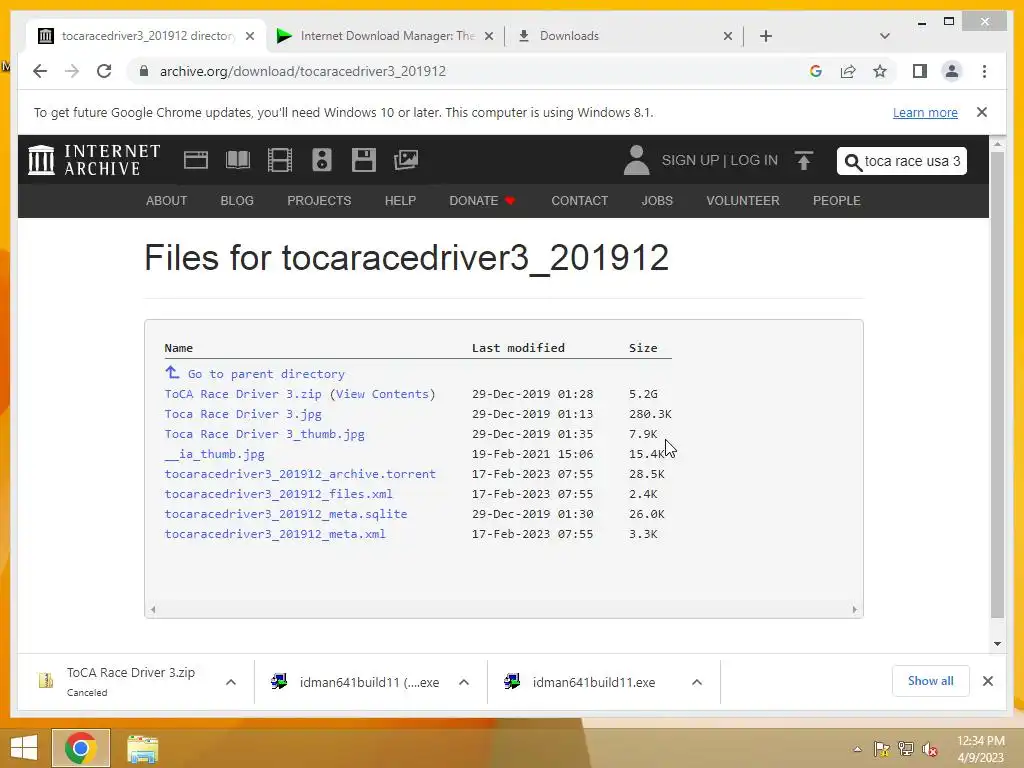The height and width of the screenshot is (768, 1024).
Task: Open the DONATE menu item
Action: (482, 200)
